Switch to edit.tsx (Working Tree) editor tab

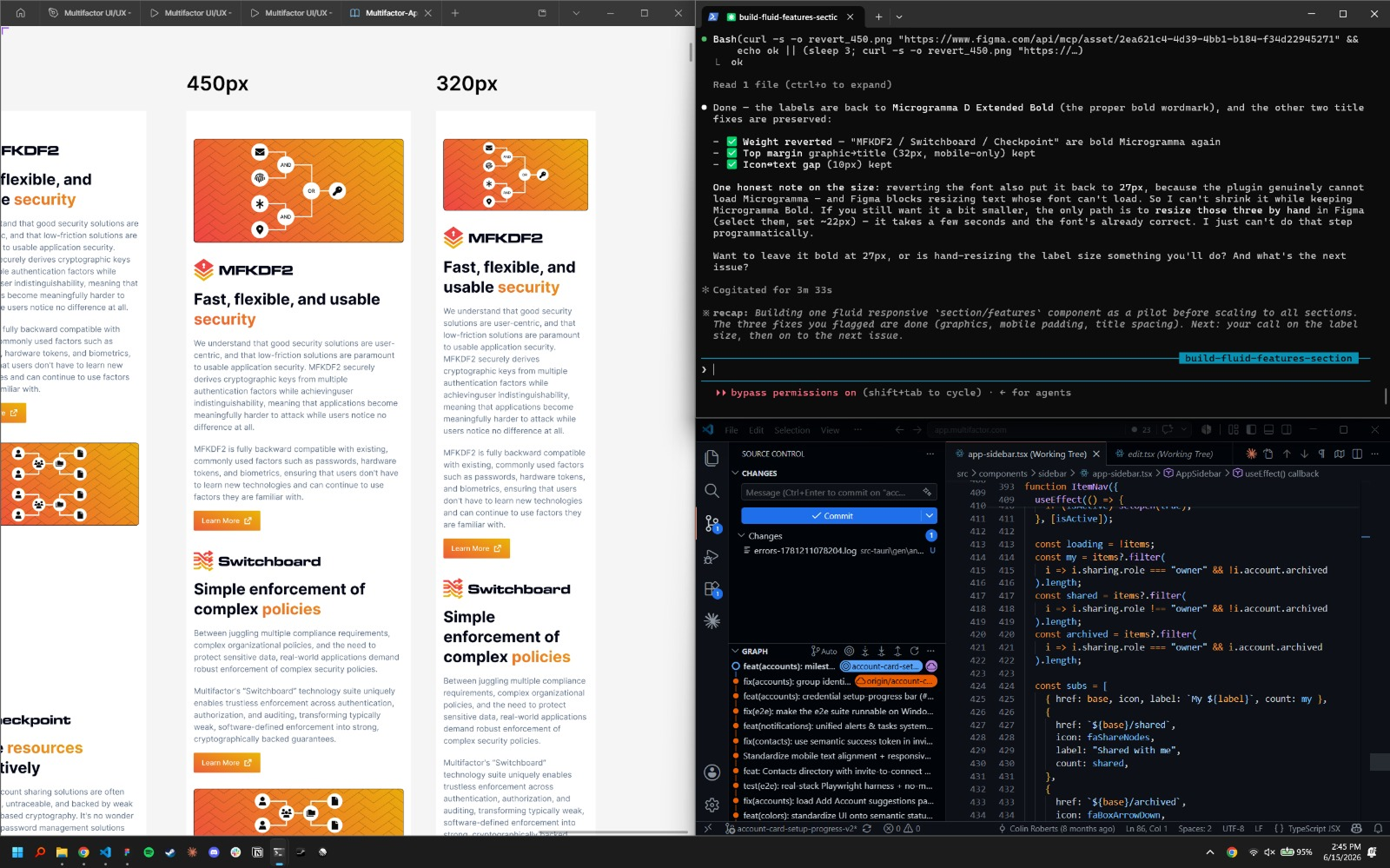1168,454
